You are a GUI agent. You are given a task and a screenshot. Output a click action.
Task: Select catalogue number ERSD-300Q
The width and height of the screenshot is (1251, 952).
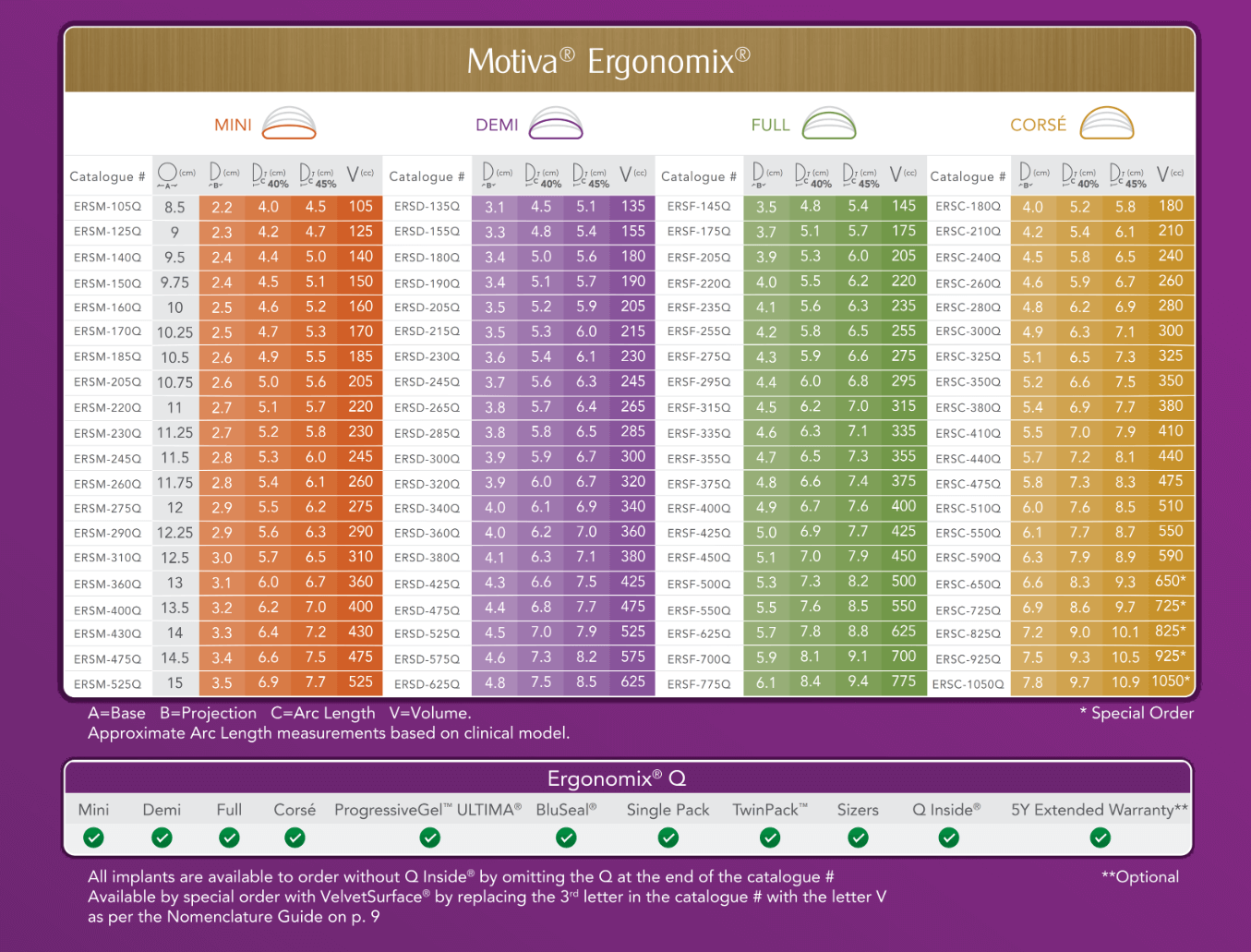pyautogui.click(x=427, y=458)
